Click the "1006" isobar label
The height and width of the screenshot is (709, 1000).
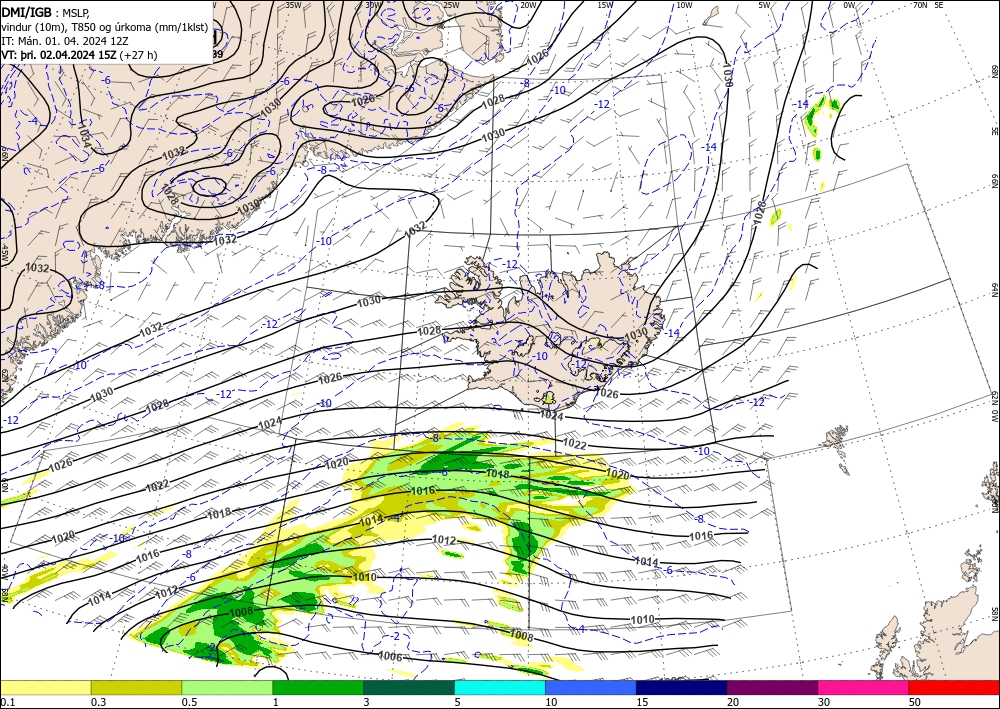[390, 656]
